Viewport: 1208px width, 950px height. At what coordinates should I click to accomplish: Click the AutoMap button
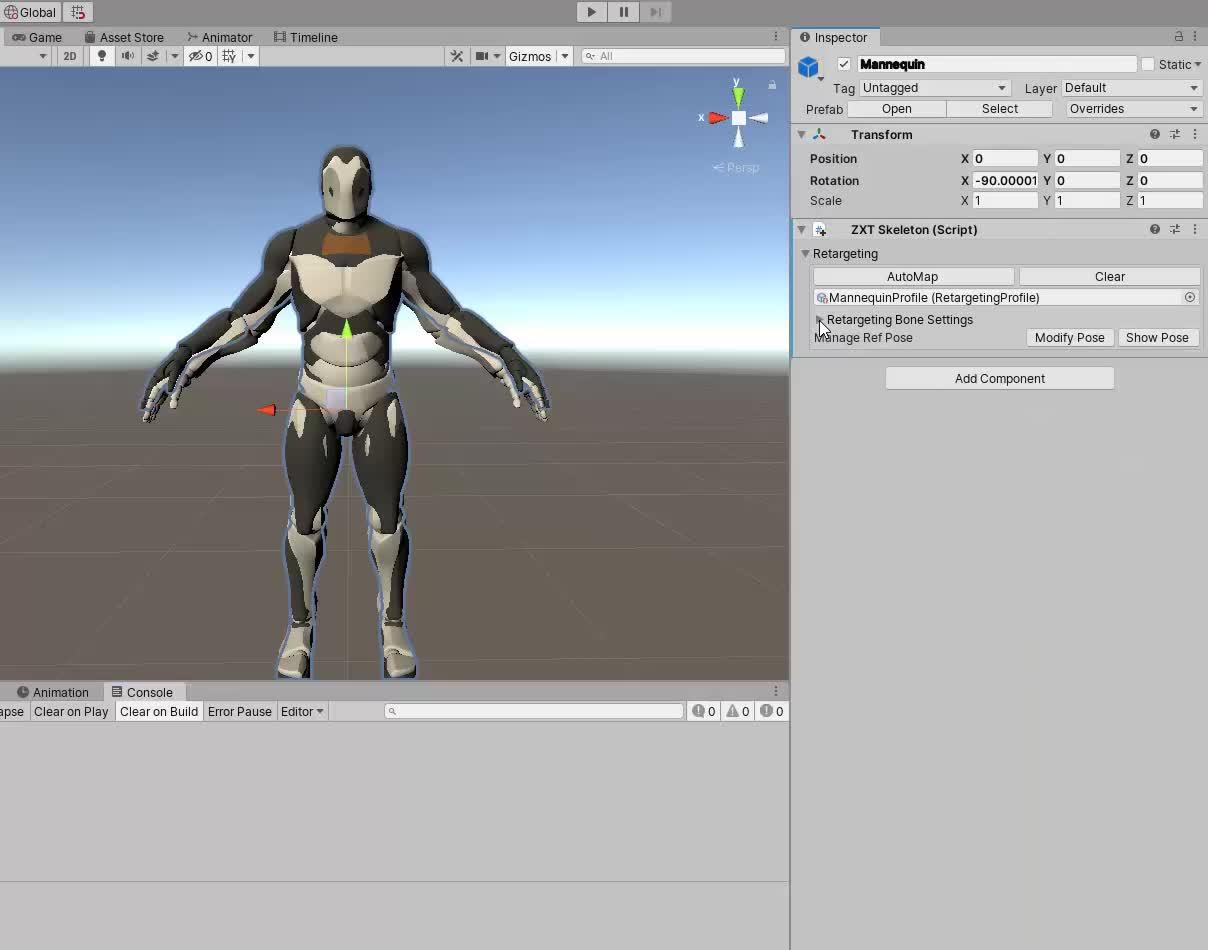point(912,276)
